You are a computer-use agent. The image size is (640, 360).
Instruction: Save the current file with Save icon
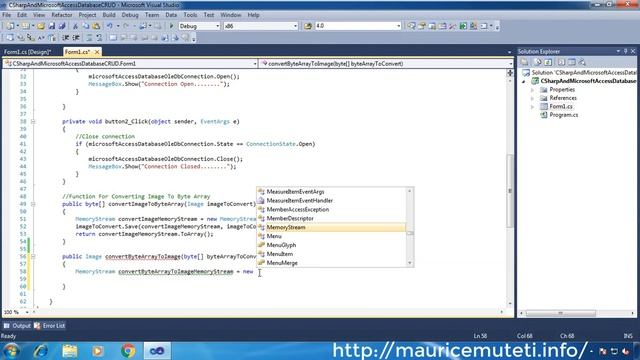[x=51, y=26]
